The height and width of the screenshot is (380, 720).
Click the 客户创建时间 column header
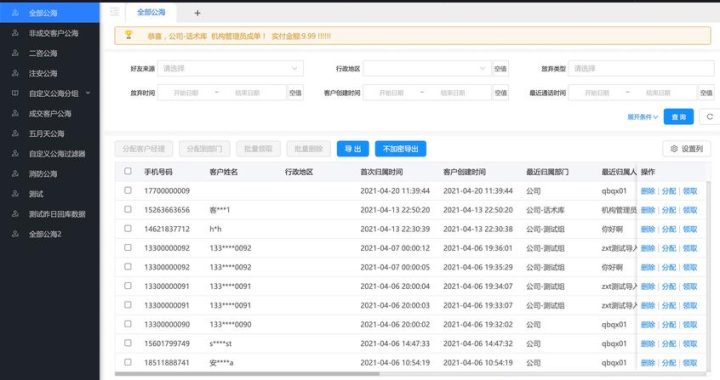[464, 172]
